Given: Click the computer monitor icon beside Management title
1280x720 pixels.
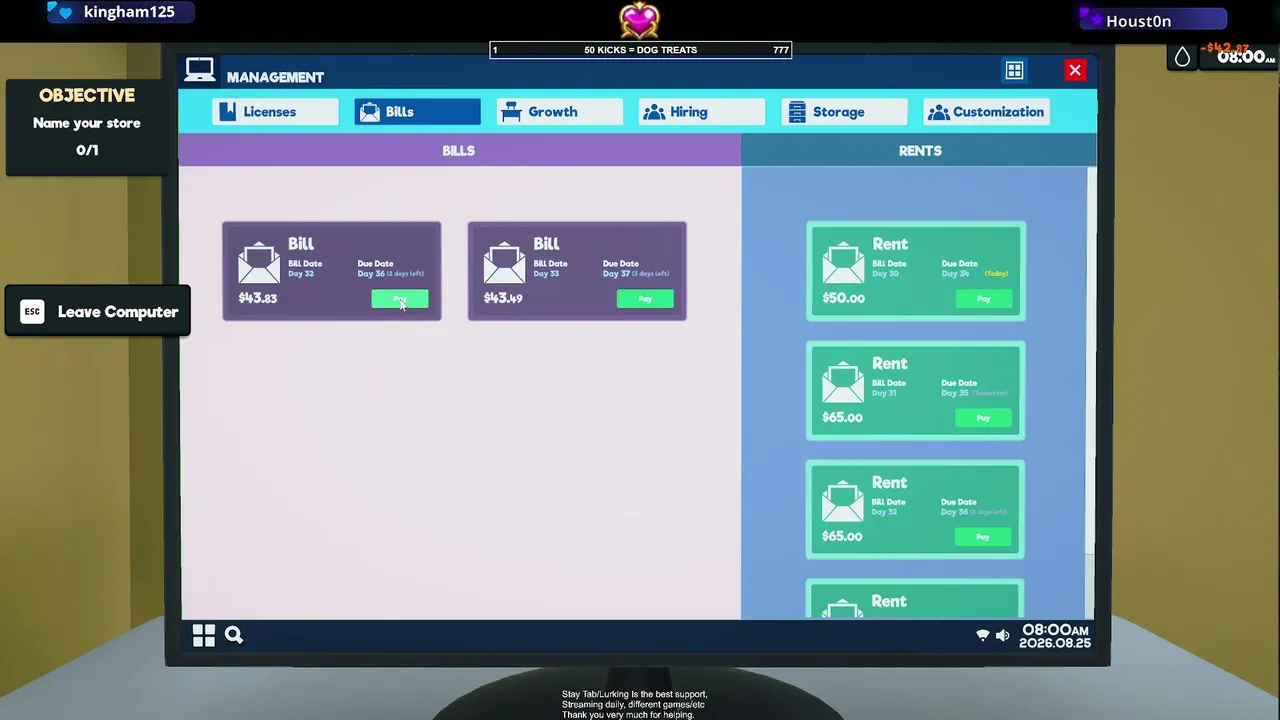Looking at the screenshot, I should [x=200, y=71].
